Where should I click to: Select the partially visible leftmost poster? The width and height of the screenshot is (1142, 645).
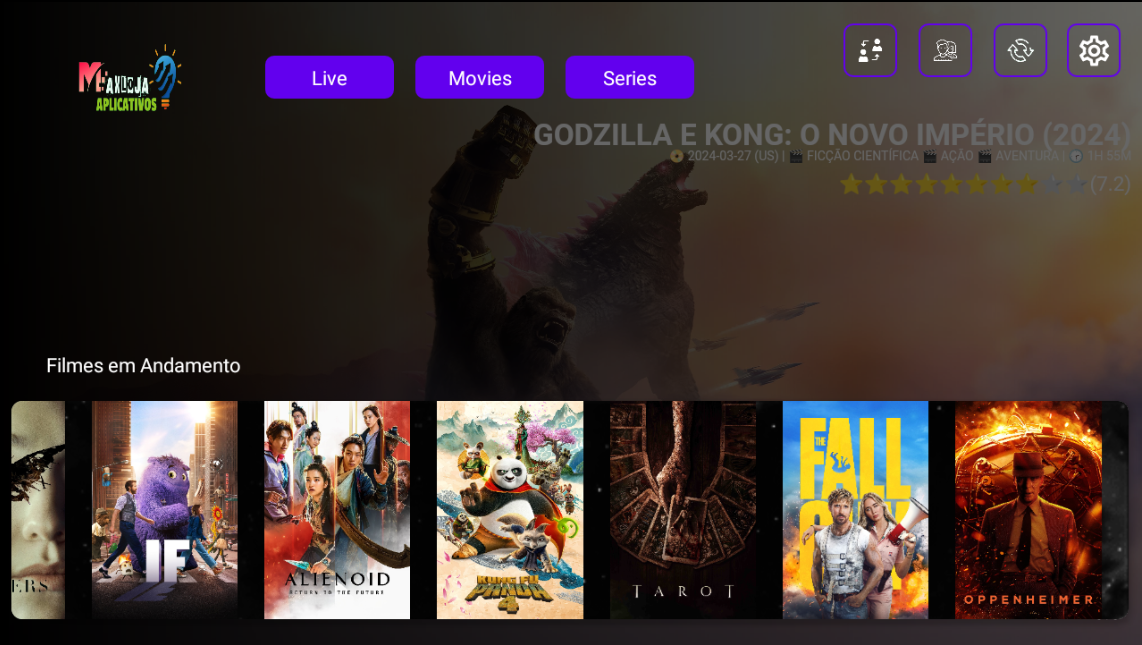pos(38,510)
